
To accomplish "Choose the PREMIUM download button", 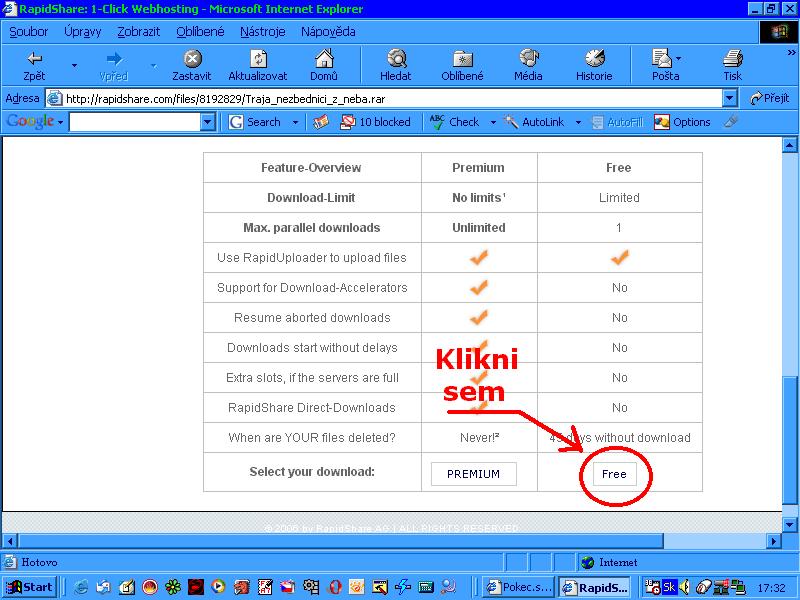I will pos(473,474).
